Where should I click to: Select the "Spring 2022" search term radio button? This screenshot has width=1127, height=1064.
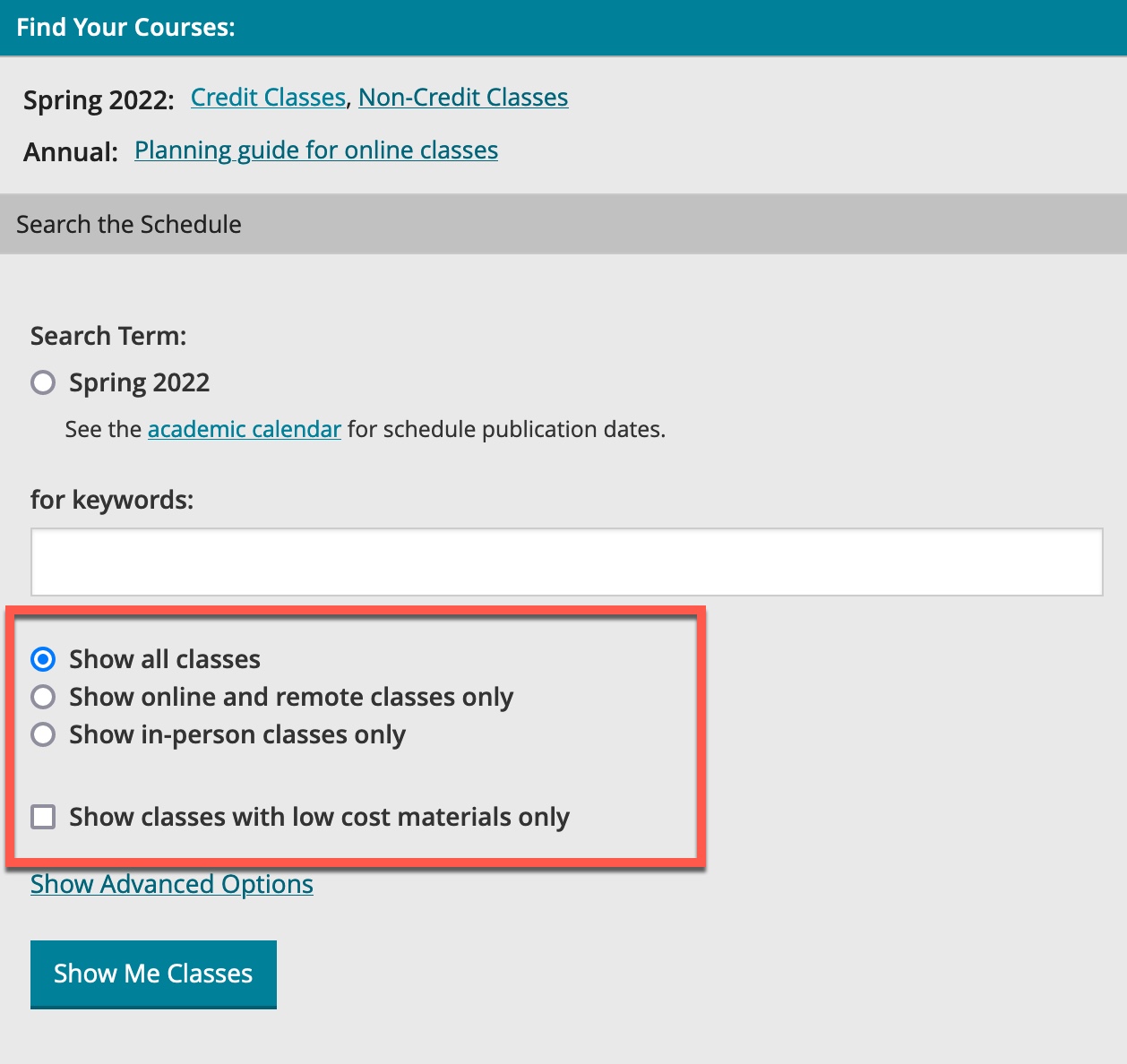coord(42,382)
